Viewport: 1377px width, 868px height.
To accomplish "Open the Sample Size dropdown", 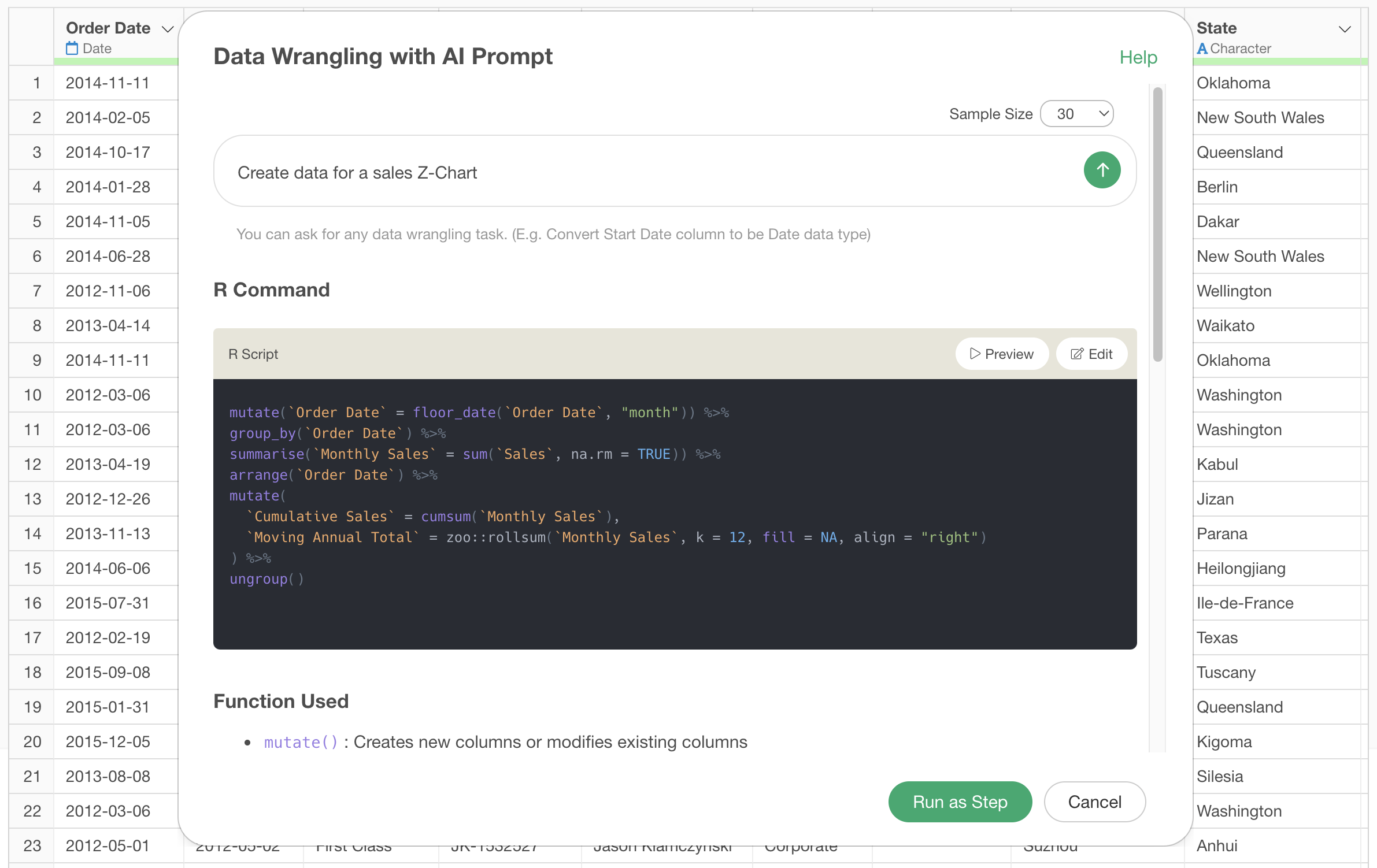I will 1077,114.
